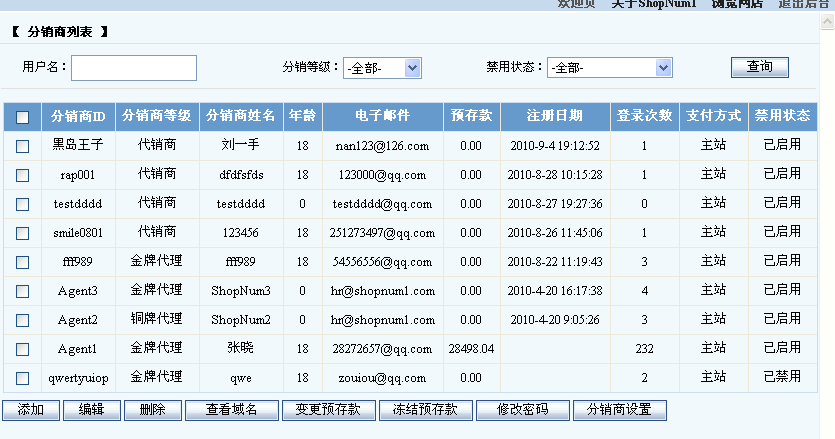Click the 用户名 text input field
Viewport: 835px width, 439px height.
(134, 68)
